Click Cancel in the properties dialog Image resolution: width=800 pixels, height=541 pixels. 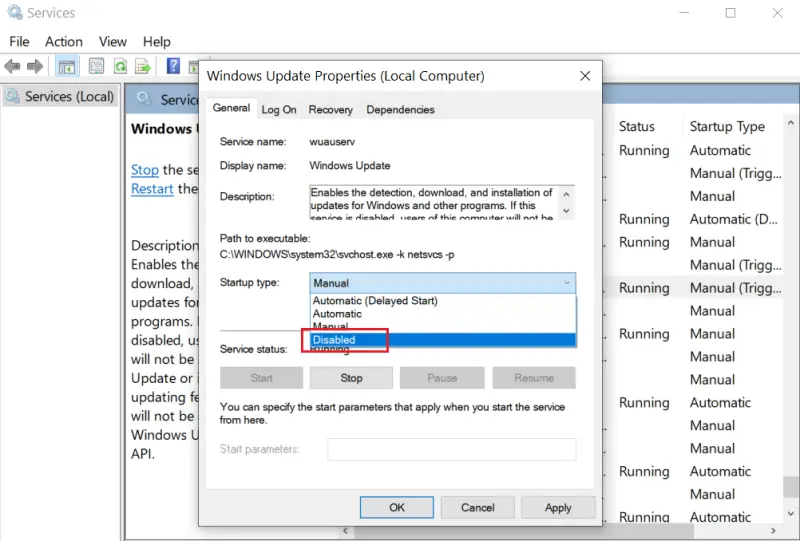(x=478, y=507)
